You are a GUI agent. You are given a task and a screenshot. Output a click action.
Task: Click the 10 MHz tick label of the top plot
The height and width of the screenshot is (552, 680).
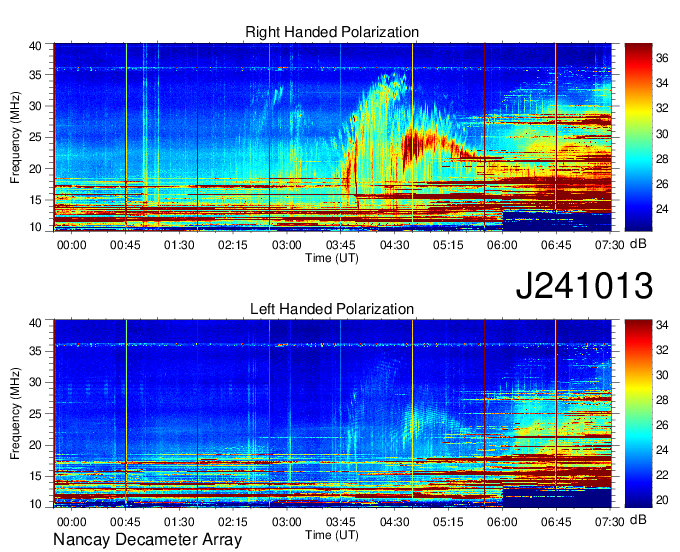(x=35, y=227)
